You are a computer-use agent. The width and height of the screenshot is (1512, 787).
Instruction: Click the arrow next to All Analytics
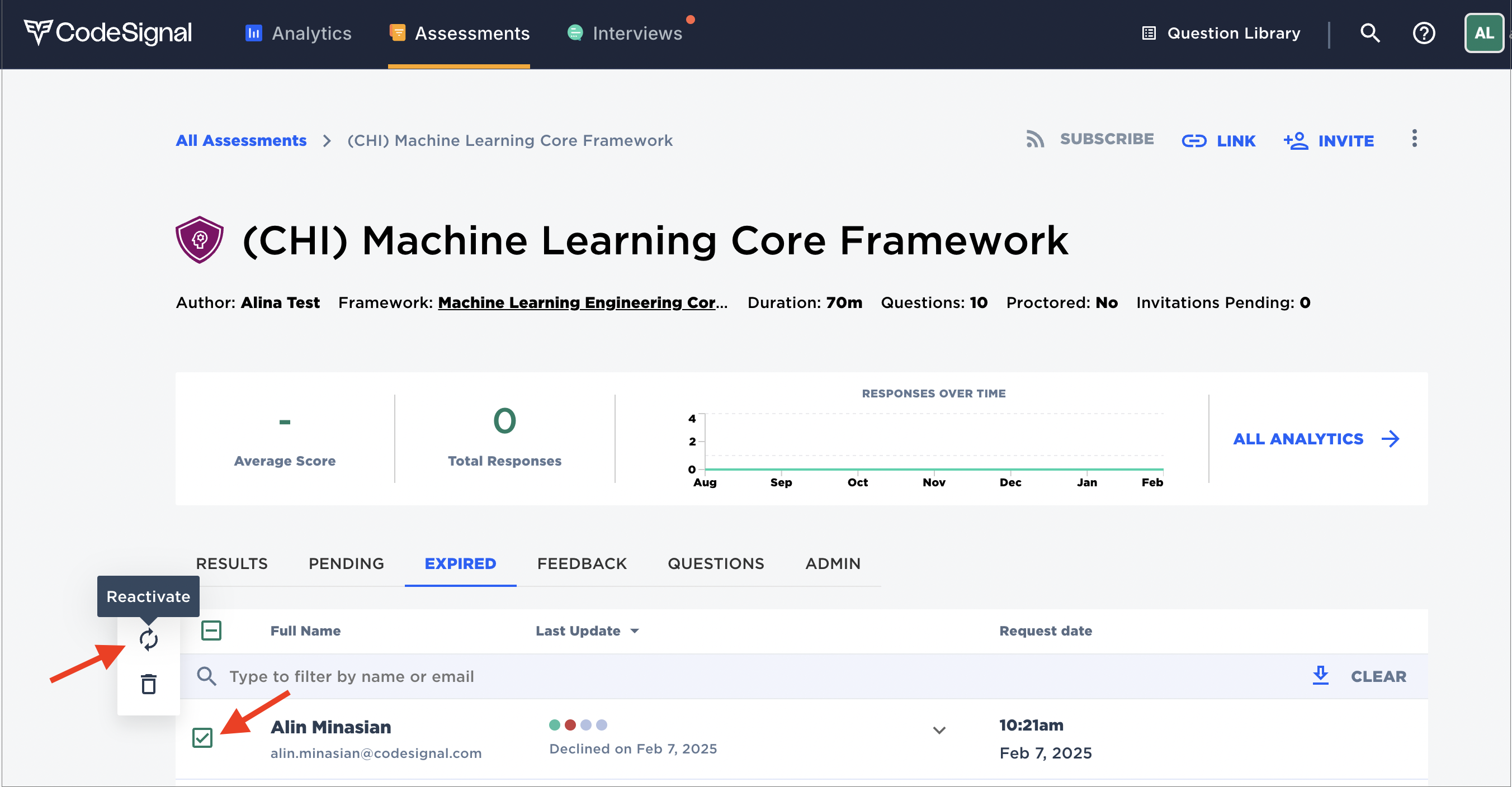click(1391, 439)
